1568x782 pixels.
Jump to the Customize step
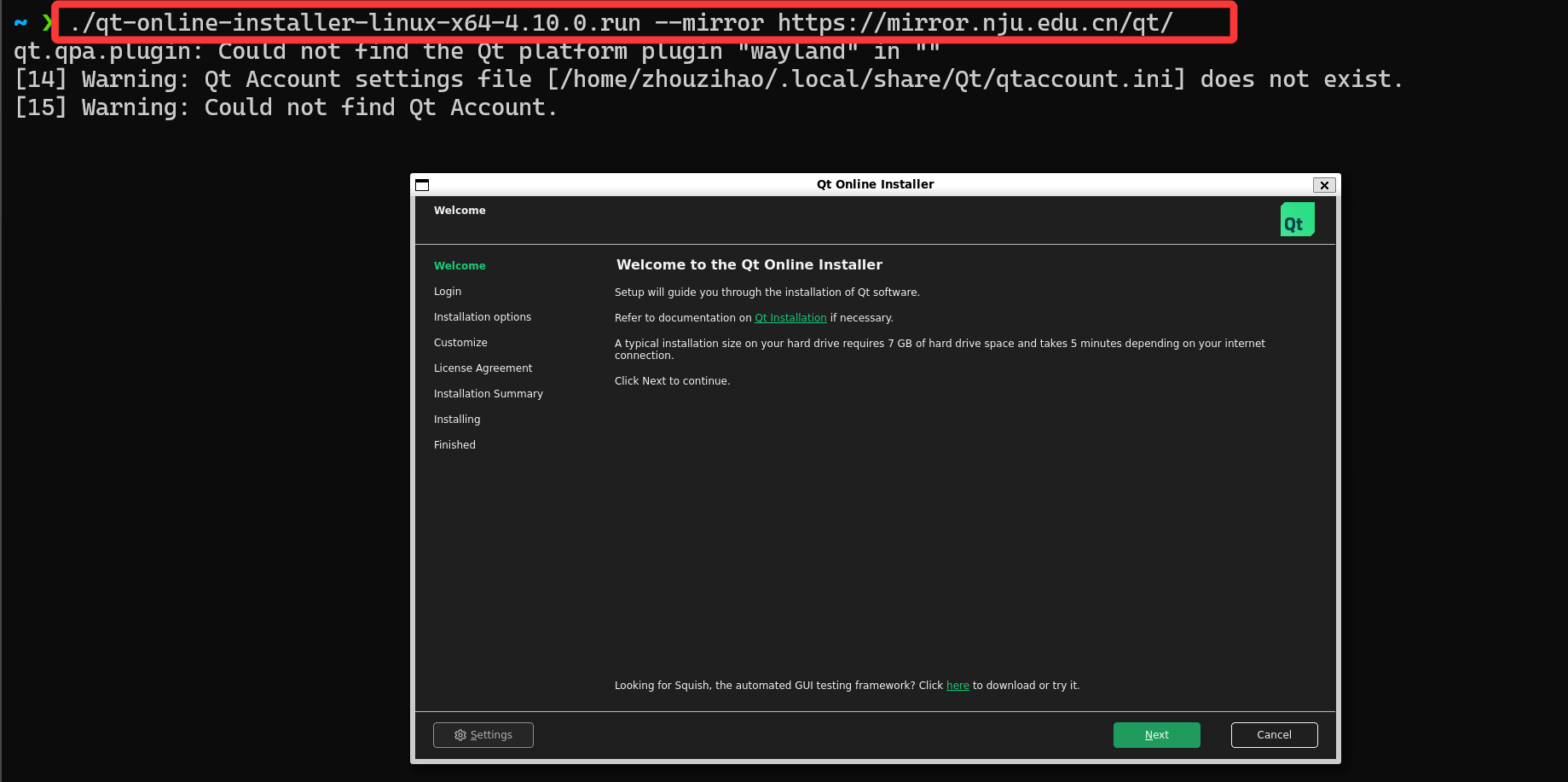(x=460, y=343)
